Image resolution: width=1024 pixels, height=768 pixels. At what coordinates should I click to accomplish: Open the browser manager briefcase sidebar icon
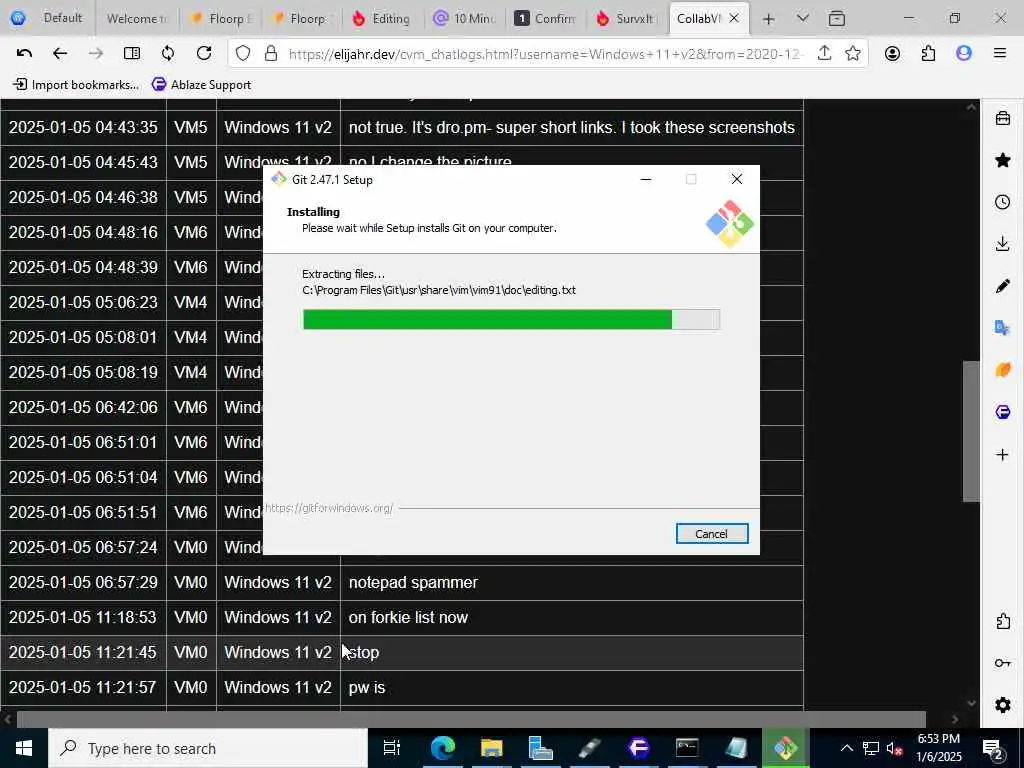[1002, 118]
